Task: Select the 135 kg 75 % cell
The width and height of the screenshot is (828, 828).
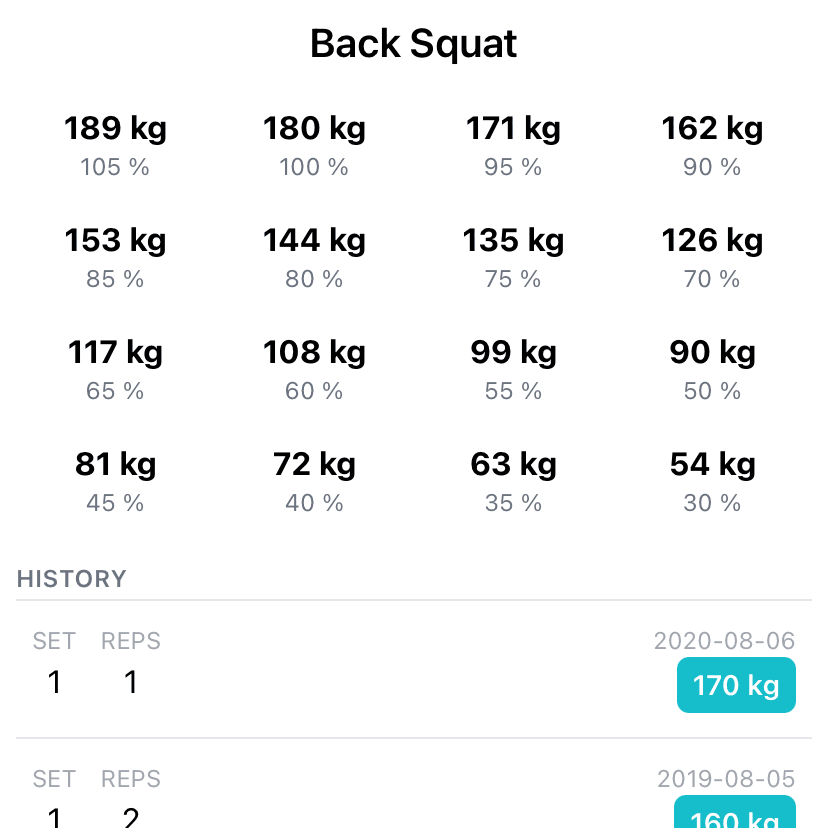Action: coord(513,257)
